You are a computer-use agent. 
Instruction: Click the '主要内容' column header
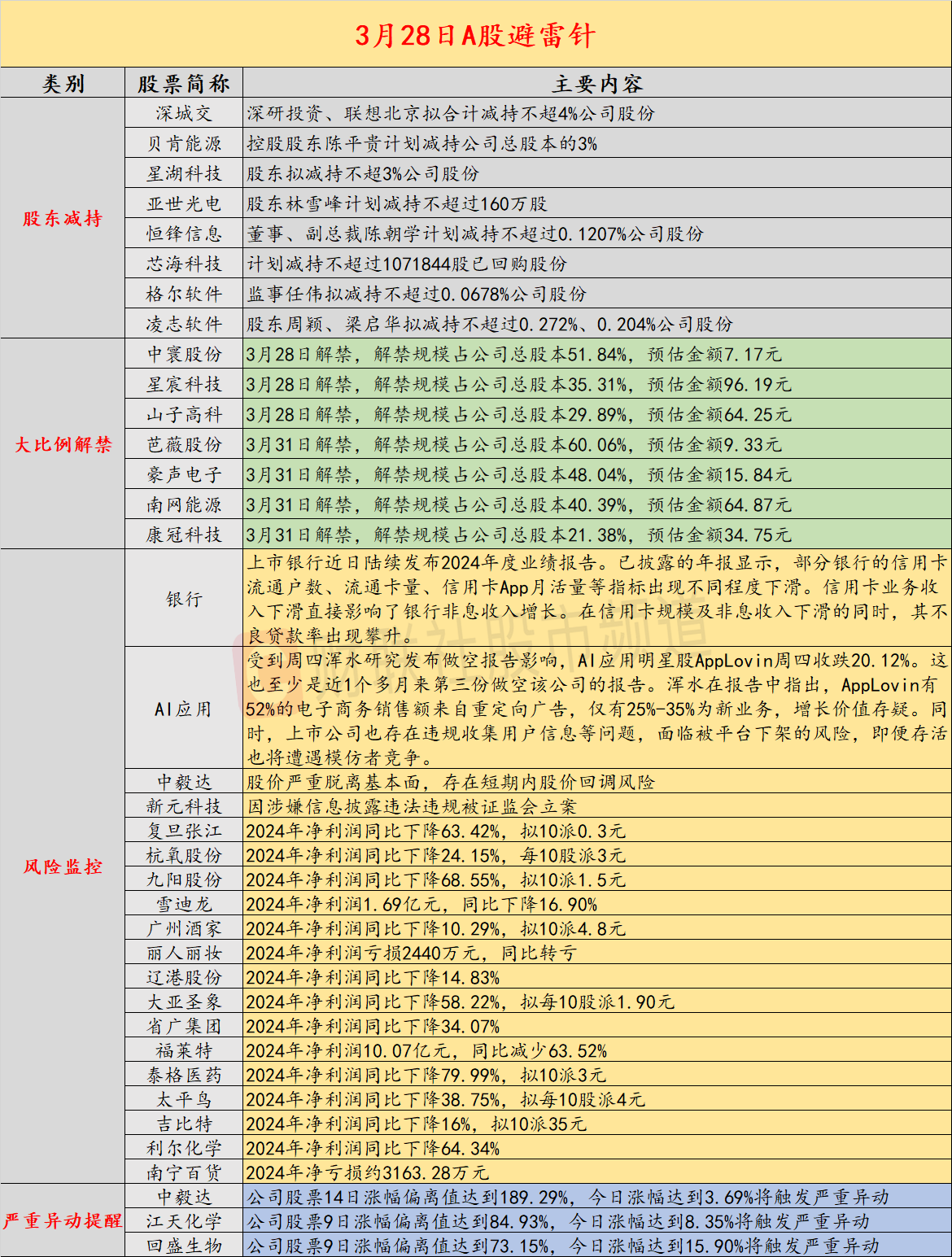point(596,84)
